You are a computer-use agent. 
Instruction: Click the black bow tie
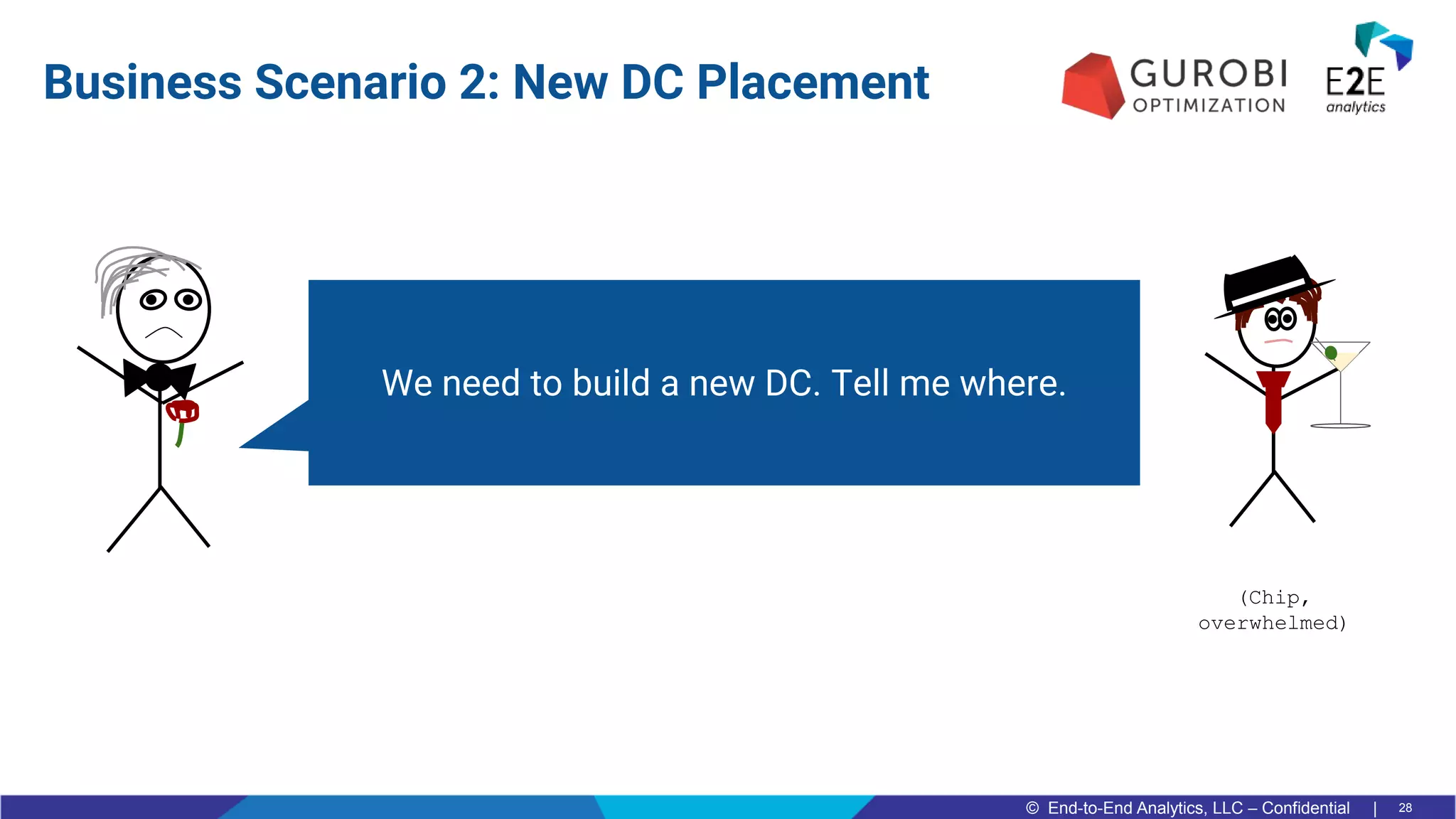point(159,378)
